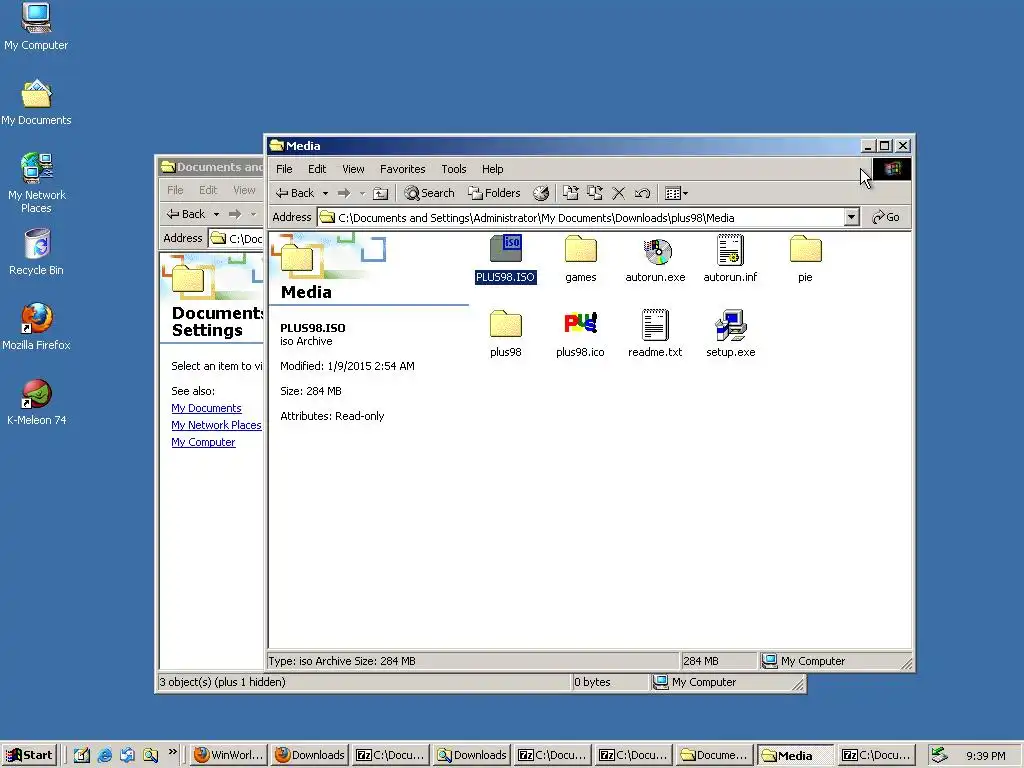This screenshot has width=1024, height=768.
Task: Click the system tray network icon
Action: click(x=939, y=755)
